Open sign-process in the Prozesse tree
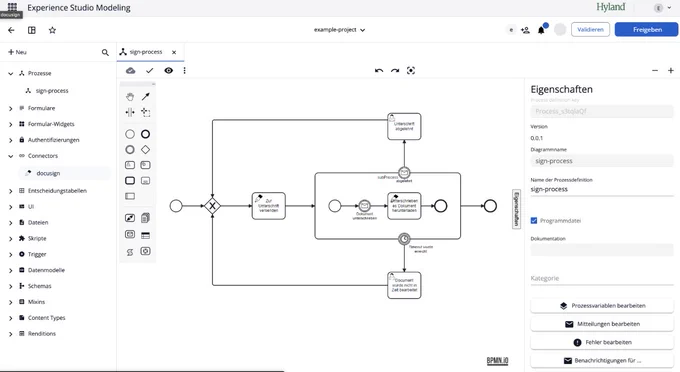Viewport: 680px width, 372px height. [52, 91]
